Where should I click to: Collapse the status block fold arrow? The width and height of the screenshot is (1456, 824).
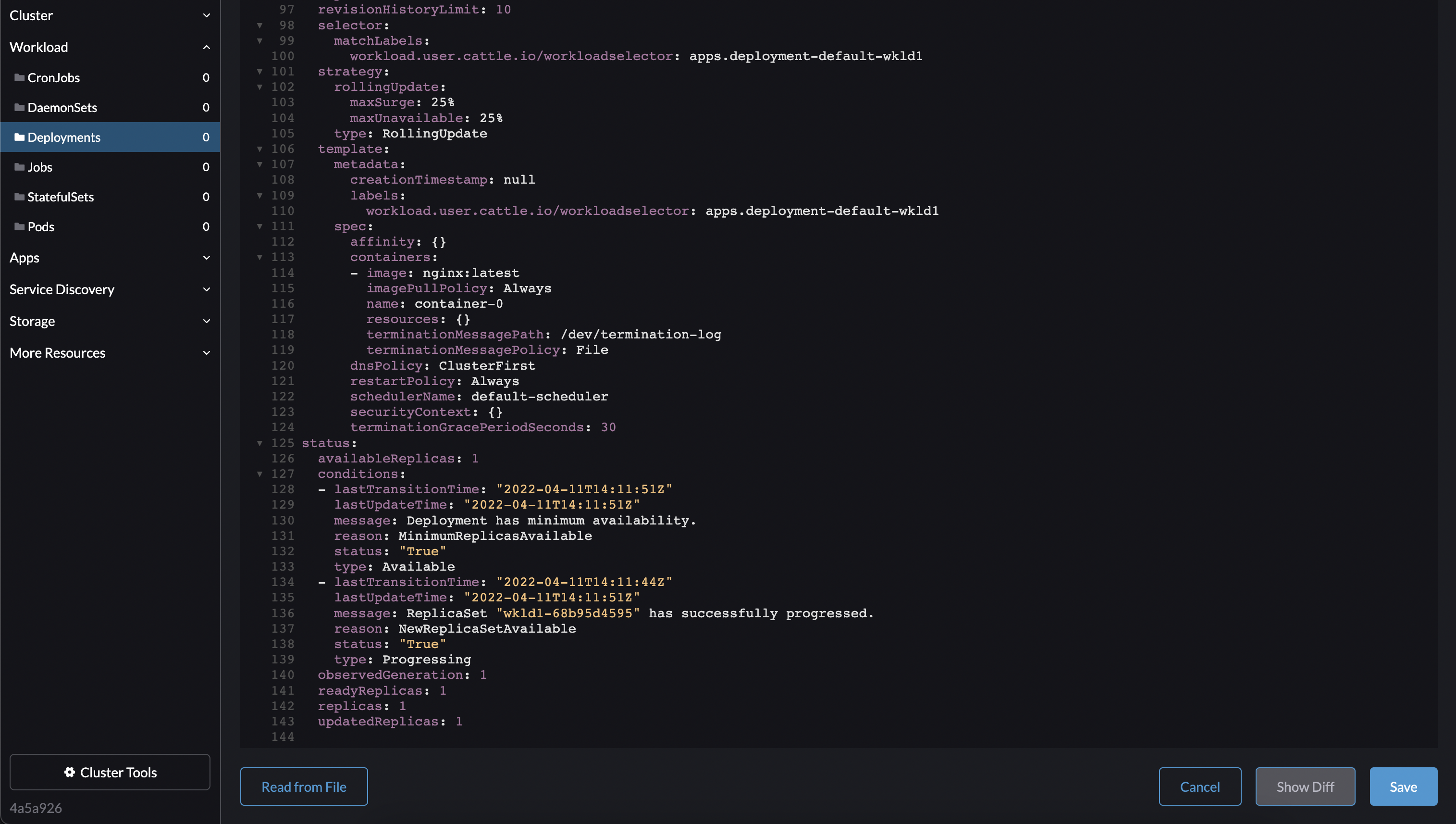click(259, 444)
